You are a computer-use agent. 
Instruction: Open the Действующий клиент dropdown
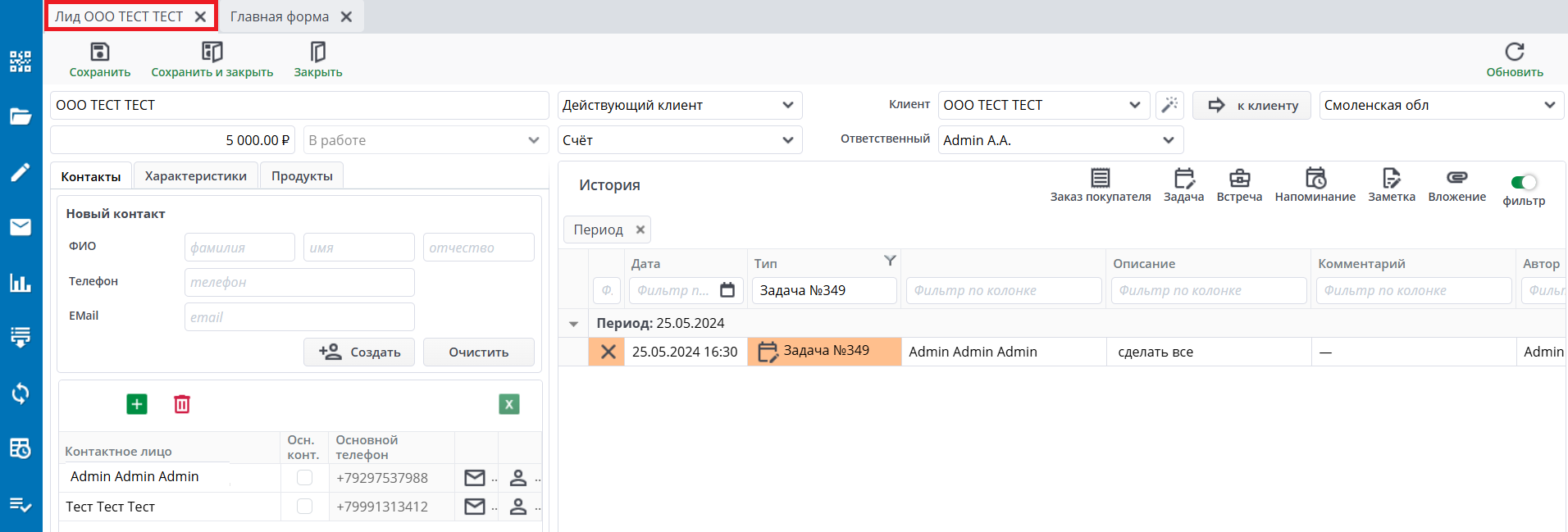coord(787,105)
